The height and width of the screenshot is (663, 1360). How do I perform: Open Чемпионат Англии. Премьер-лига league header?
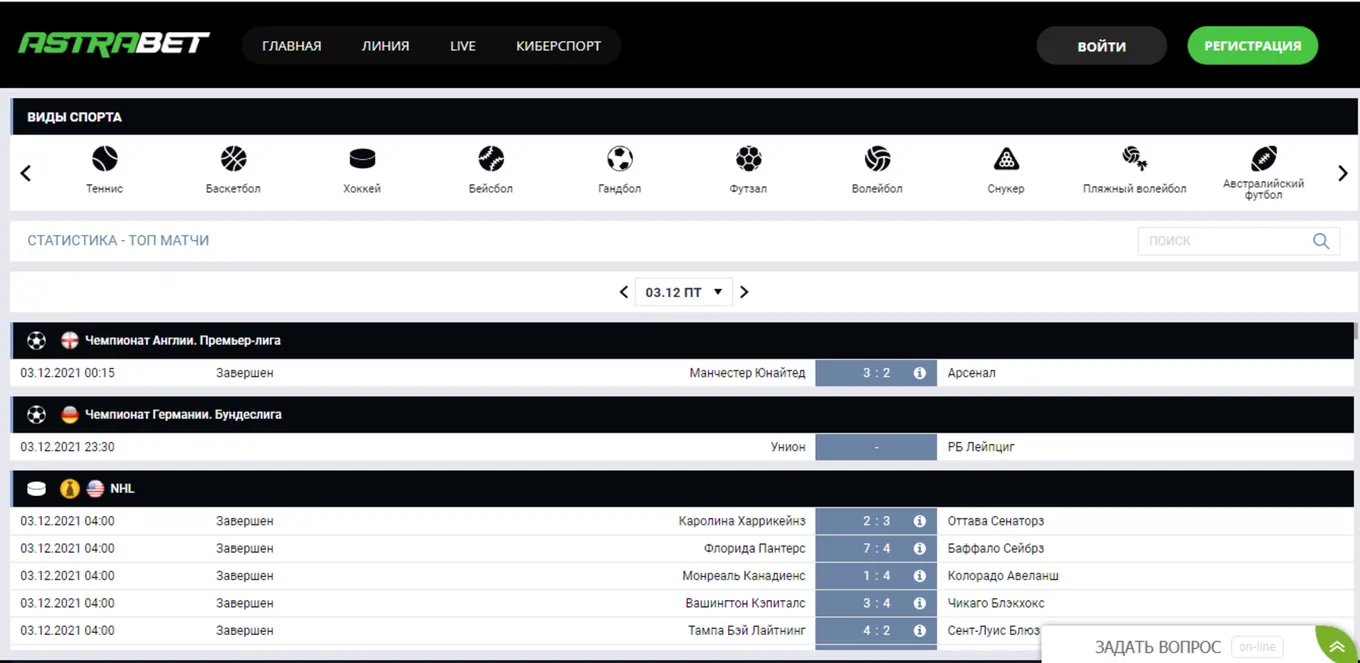click(x=683, y=341)
